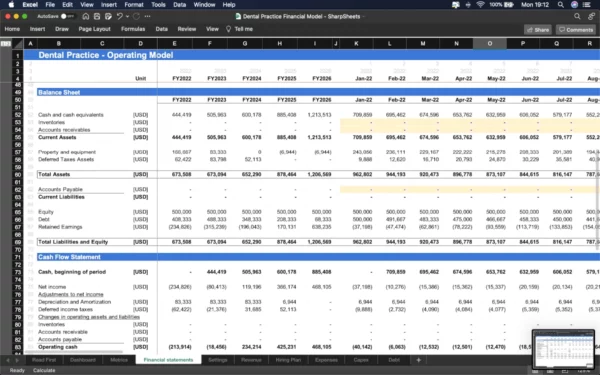Click the Dental Practice - Operating Model title cell

tap(106, 55)
